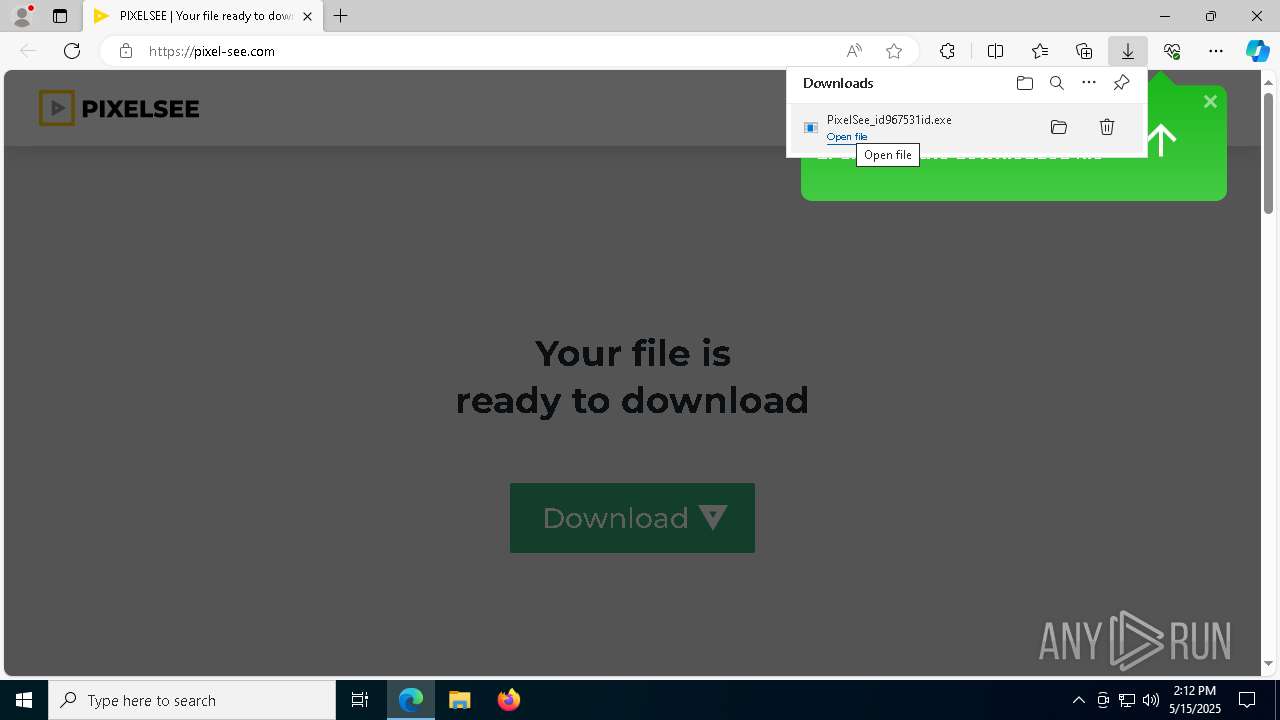The image size is (1280, 720).
Task: Open the downloaded PixelSee file link
Action: coord(846,137)
